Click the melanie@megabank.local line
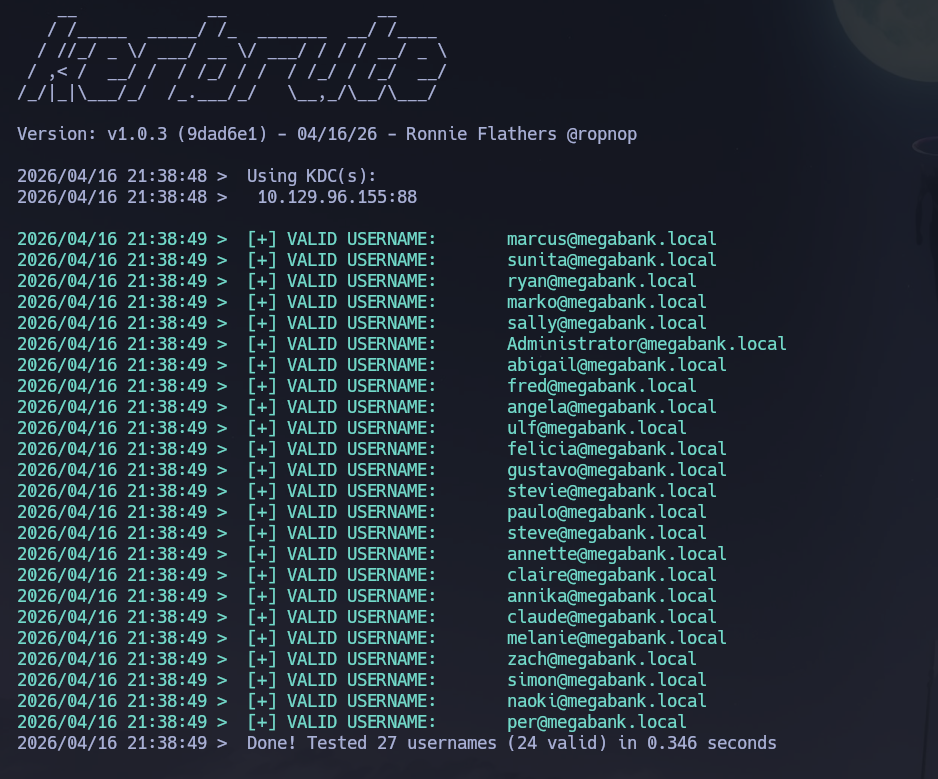Viewport: 938px width, 779px height. 619,637
